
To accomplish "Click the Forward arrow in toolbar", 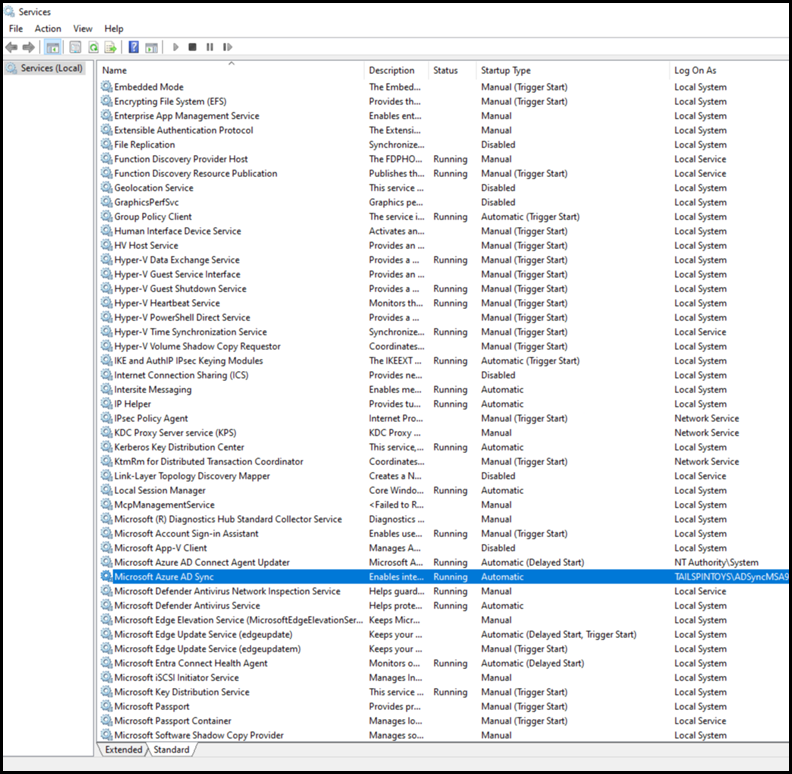I will coord(28,47).
